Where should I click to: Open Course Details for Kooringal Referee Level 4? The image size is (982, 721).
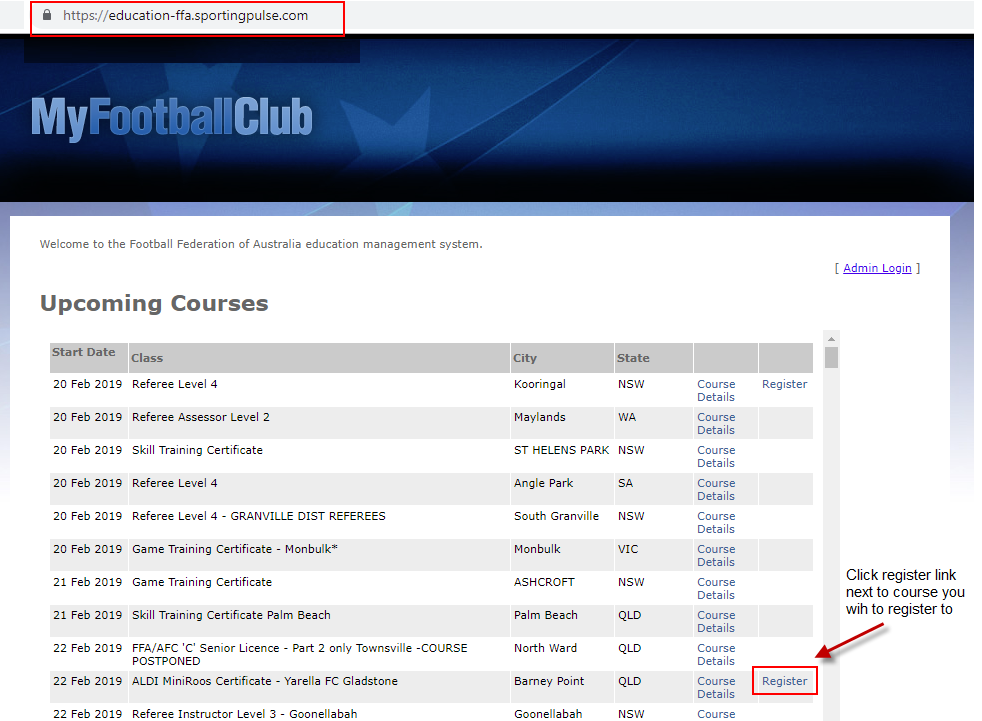coord(716,390)
